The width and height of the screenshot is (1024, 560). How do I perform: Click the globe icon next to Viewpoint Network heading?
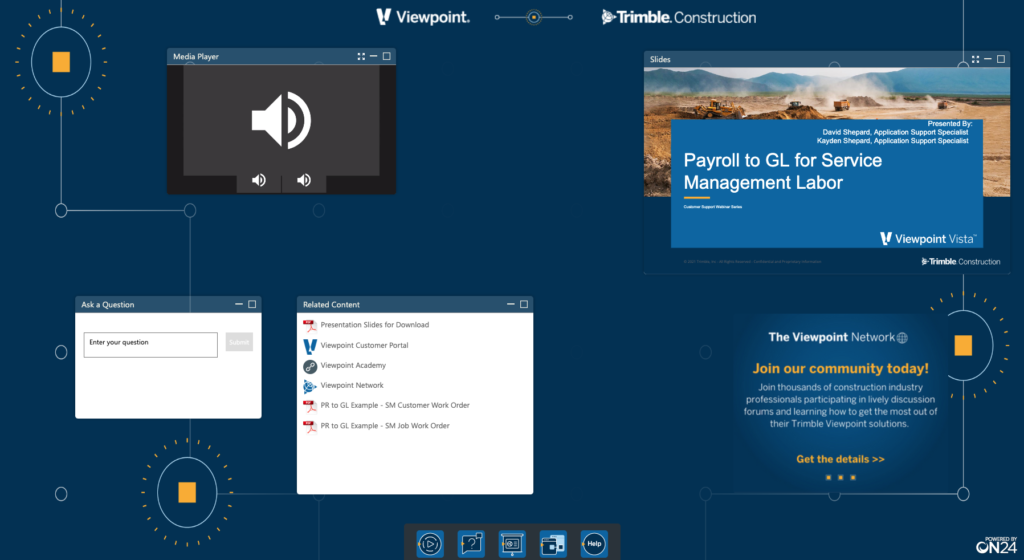coord(902,337)
